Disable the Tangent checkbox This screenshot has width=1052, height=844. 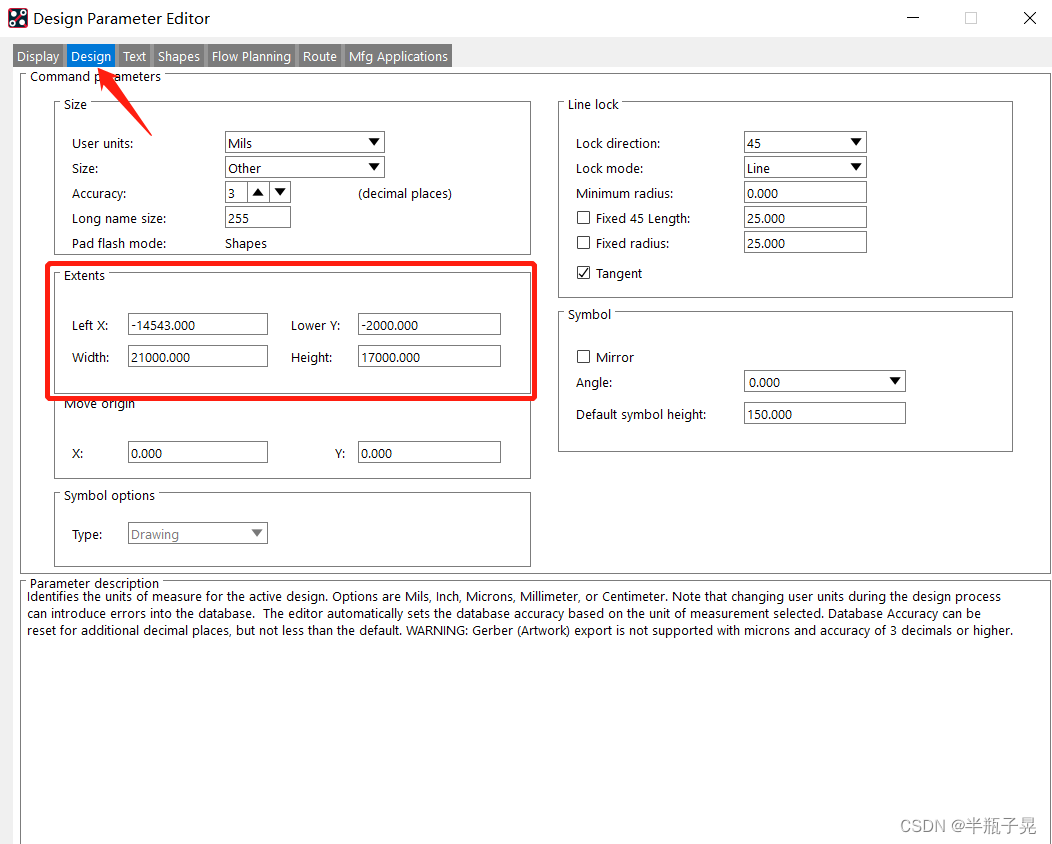click(x=583, y=273)
